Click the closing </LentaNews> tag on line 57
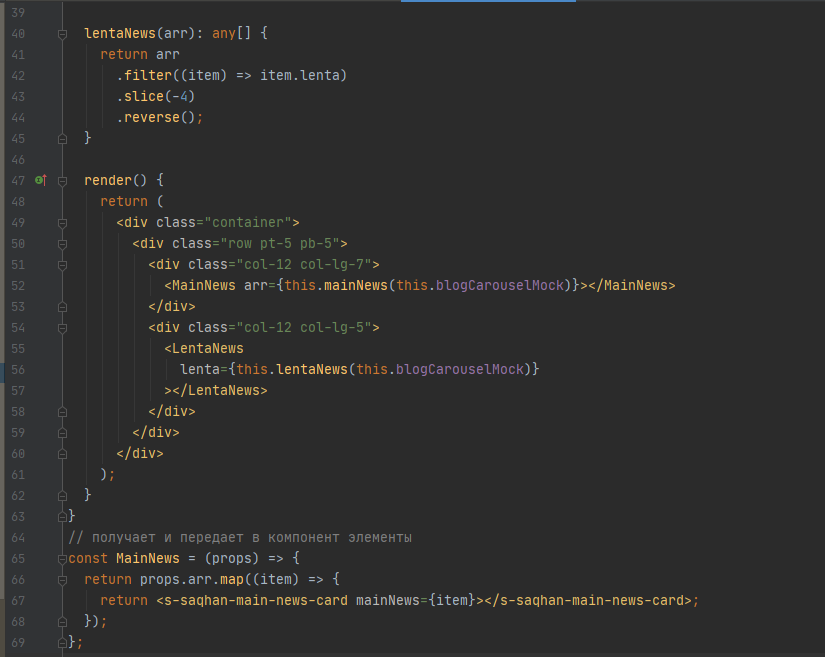Screen dimensions: 825x657 point(220,391)
